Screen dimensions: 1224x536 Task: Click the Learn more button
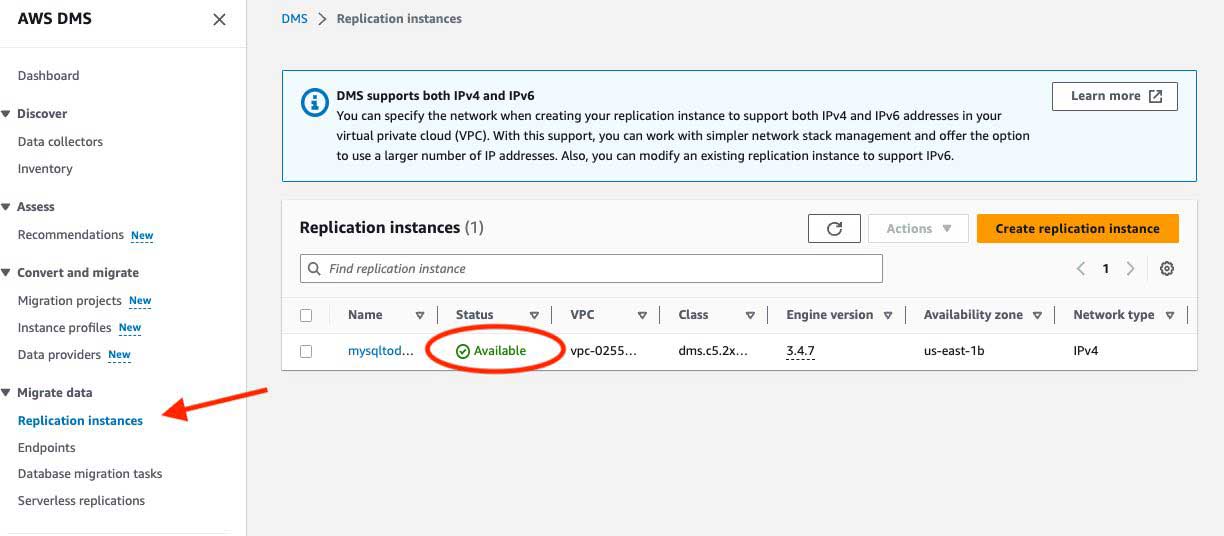tap(1114, 96)
